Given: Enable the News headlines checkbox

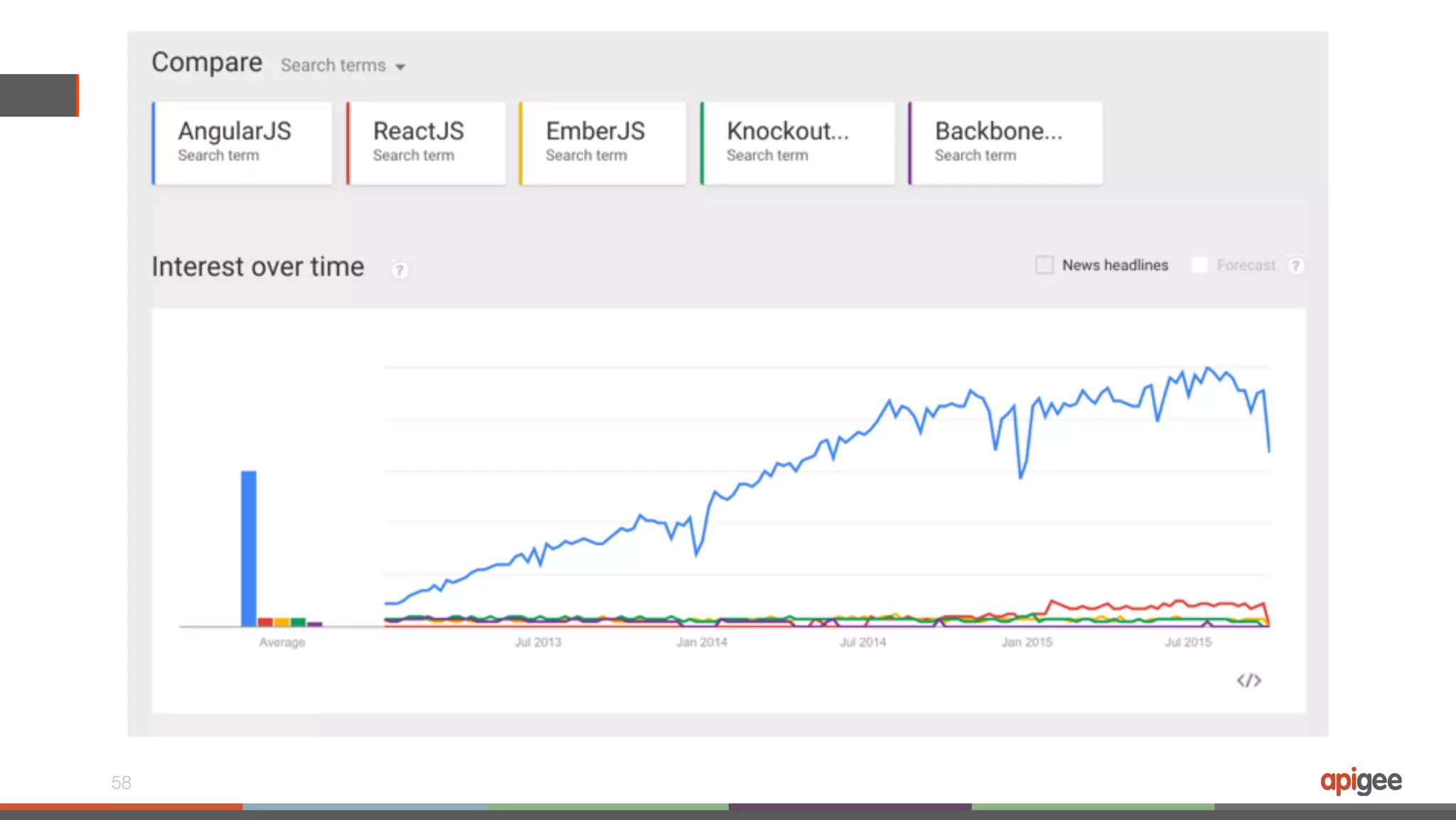Looking at the screenshot, I should tap(1044, 265).
